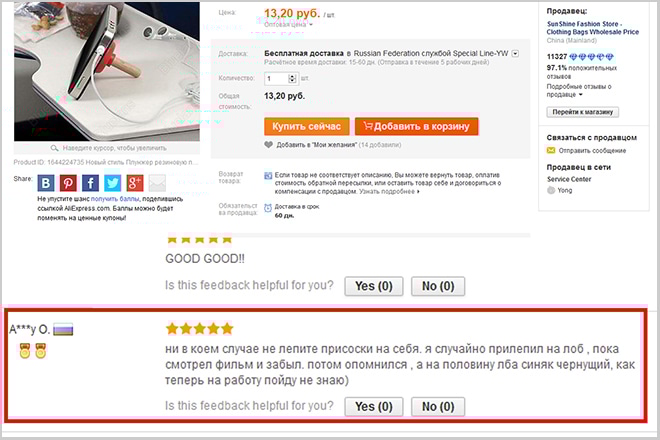Click Купить сейчас button
Screen dimensions: 660x440
307,126
